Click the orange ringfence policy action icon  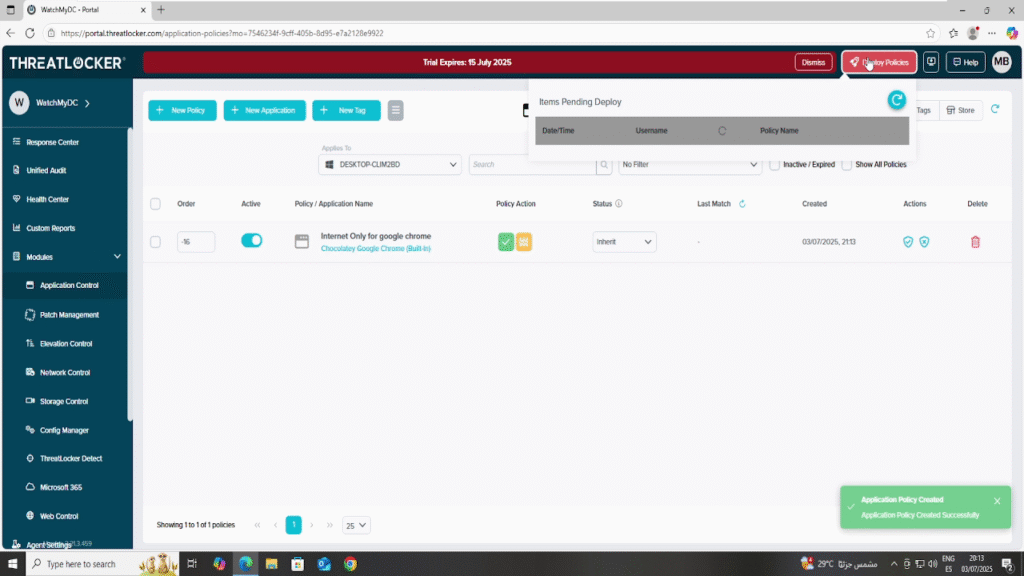click(524, 242)
